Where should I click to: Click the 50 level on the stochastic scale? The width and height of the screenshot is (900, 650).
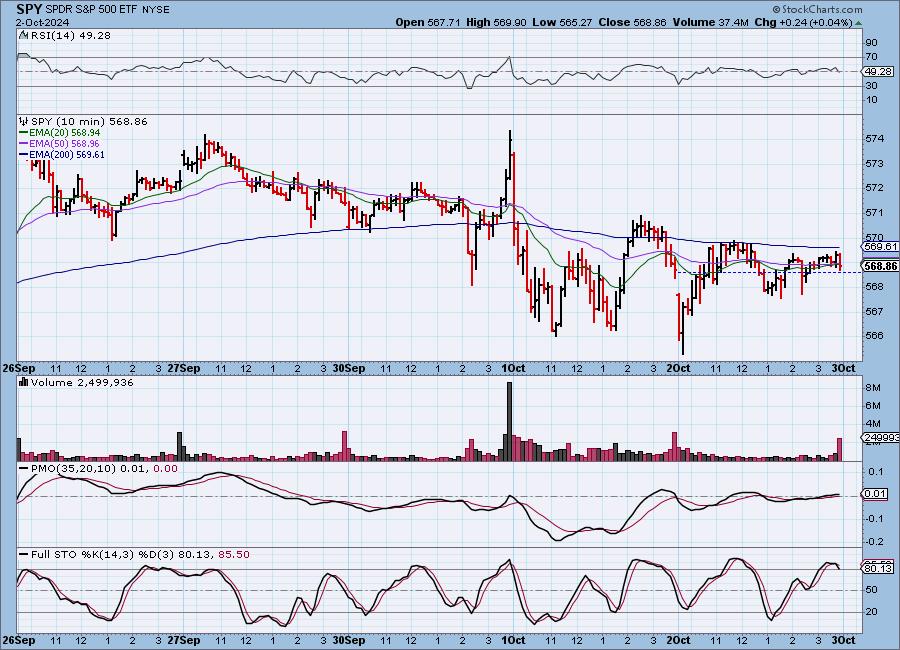[x=871, y=590]
